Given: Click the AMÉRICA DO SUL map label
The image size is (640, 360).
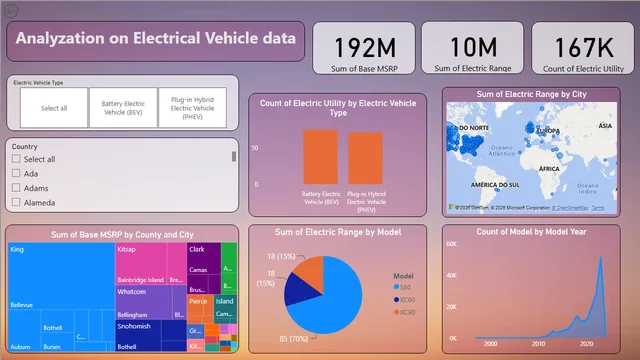Looking at the screenshot, I should coord(495,185).
